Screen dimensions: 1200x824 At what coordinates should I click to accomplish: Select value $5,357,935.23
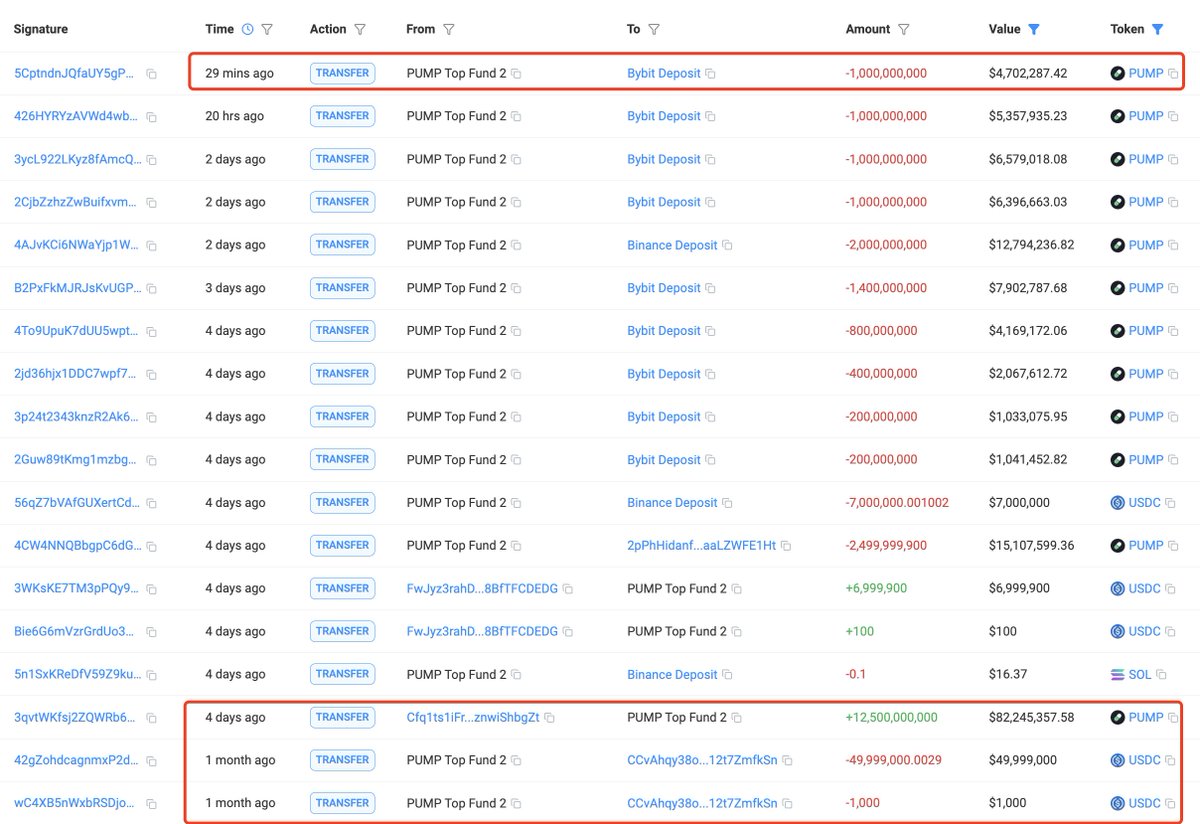tap(1028, 116)
